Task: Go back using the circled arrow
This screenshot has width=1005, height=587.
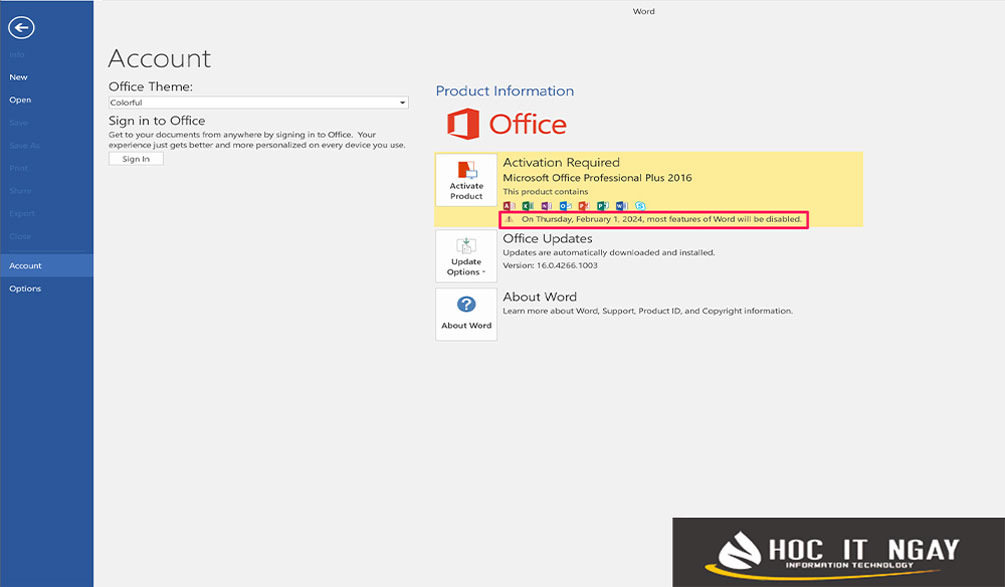Action: [x=21, y=27]
